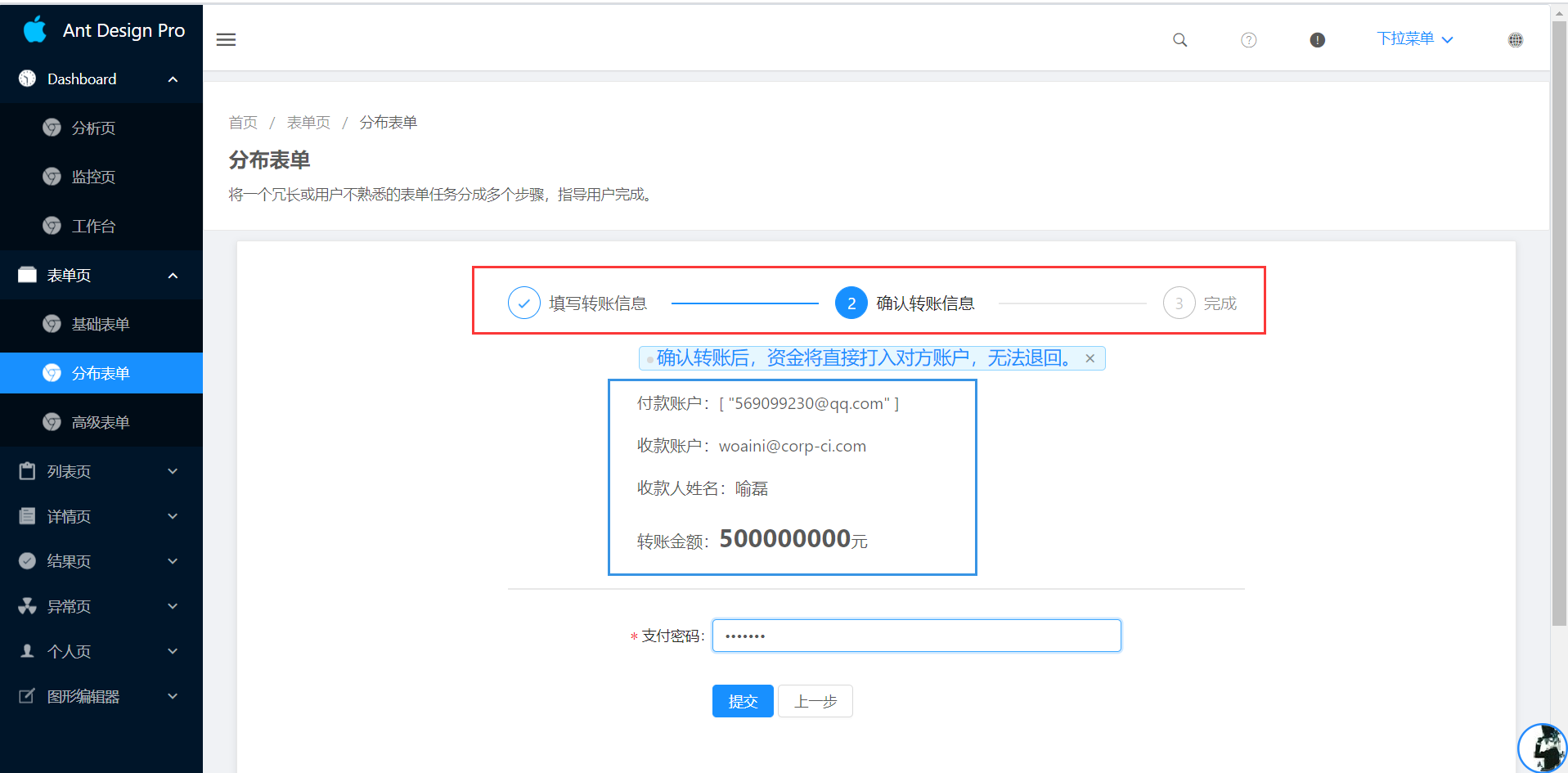
Task: Click the icon next to 监控页
Action: [52, 177]
